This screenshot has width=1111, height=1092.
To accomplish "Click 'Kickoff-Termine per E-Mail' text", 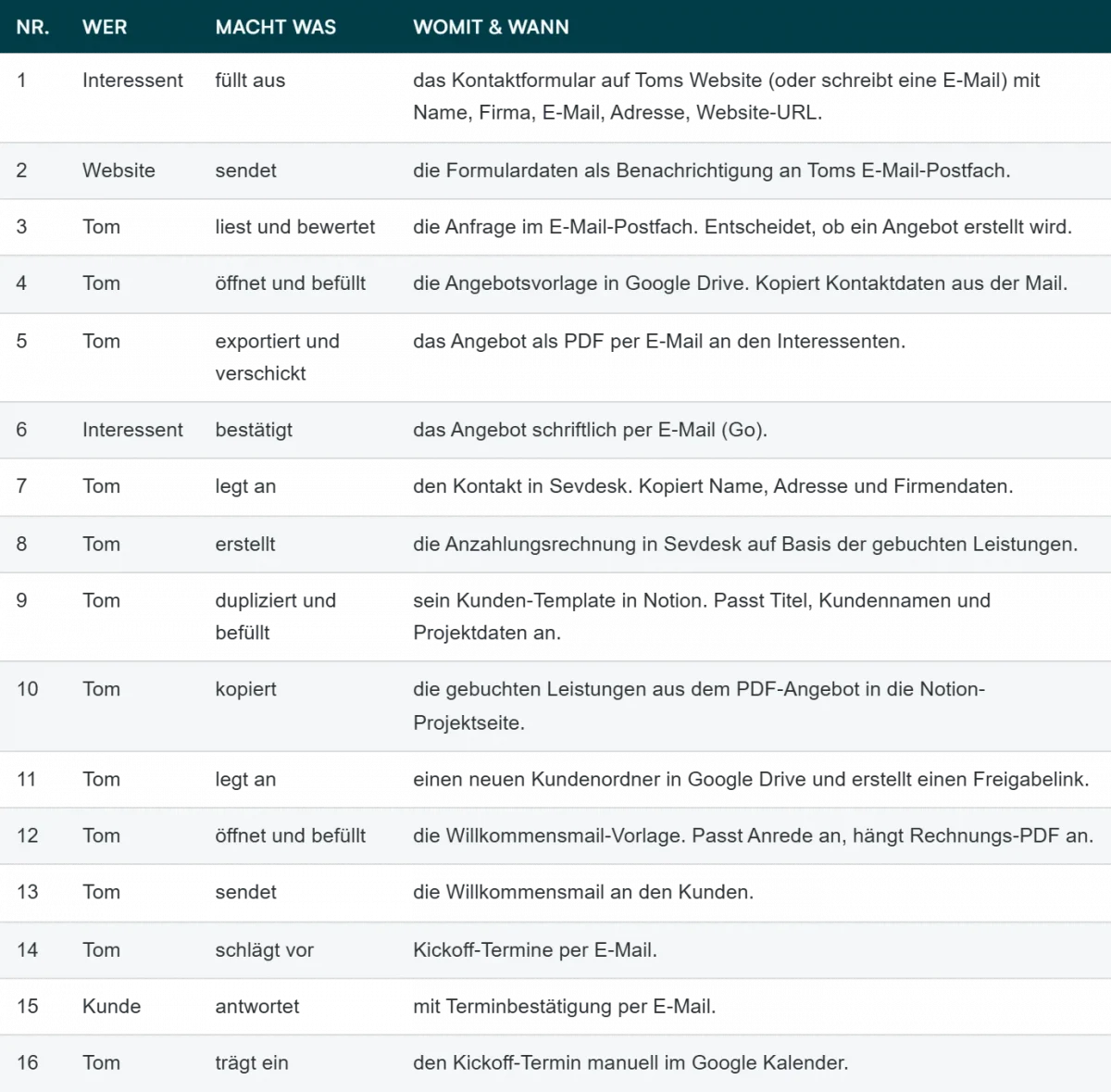I will point(535,950).
